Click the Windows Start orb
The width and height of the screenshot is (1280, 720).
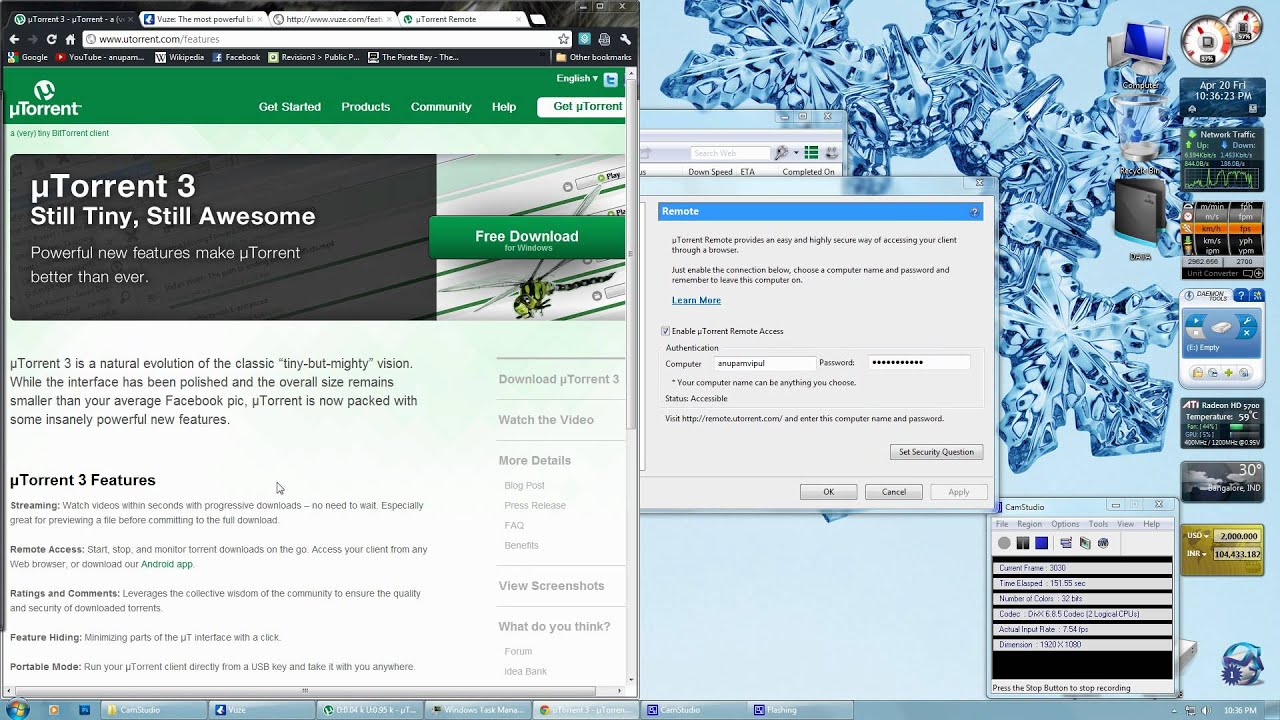click(17, 710)
